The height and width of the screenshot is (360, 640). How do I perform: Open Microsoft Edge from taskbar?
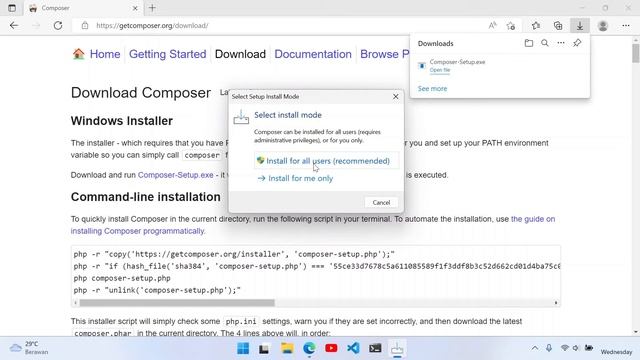(309, 349)
